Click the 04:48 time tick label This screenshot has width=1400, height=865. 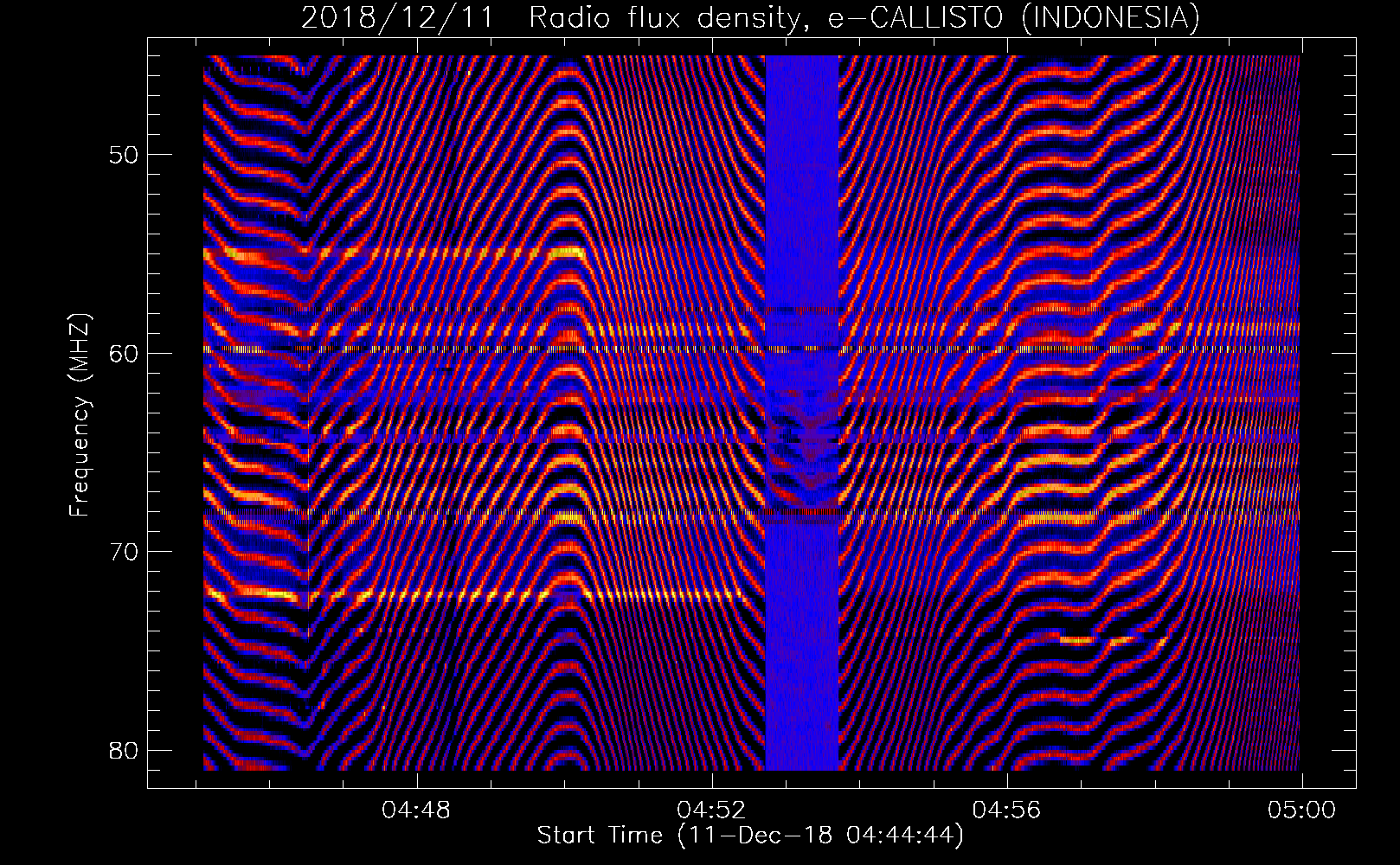click(418, 811)
